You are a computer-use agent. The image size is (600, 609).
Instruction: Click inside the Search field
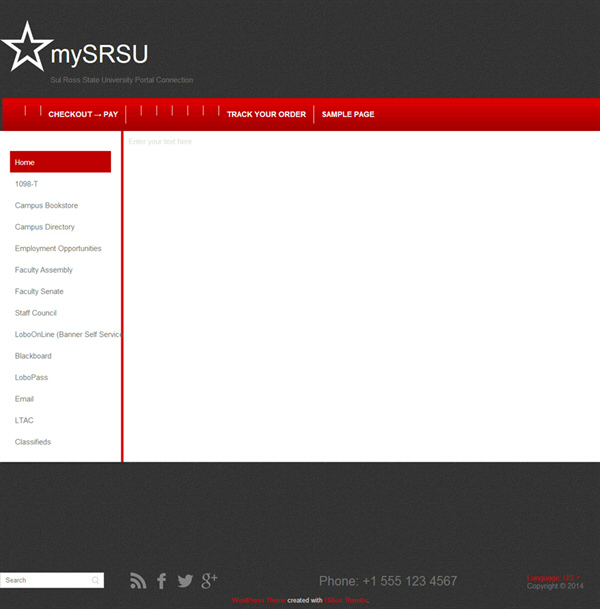point(45,580)
